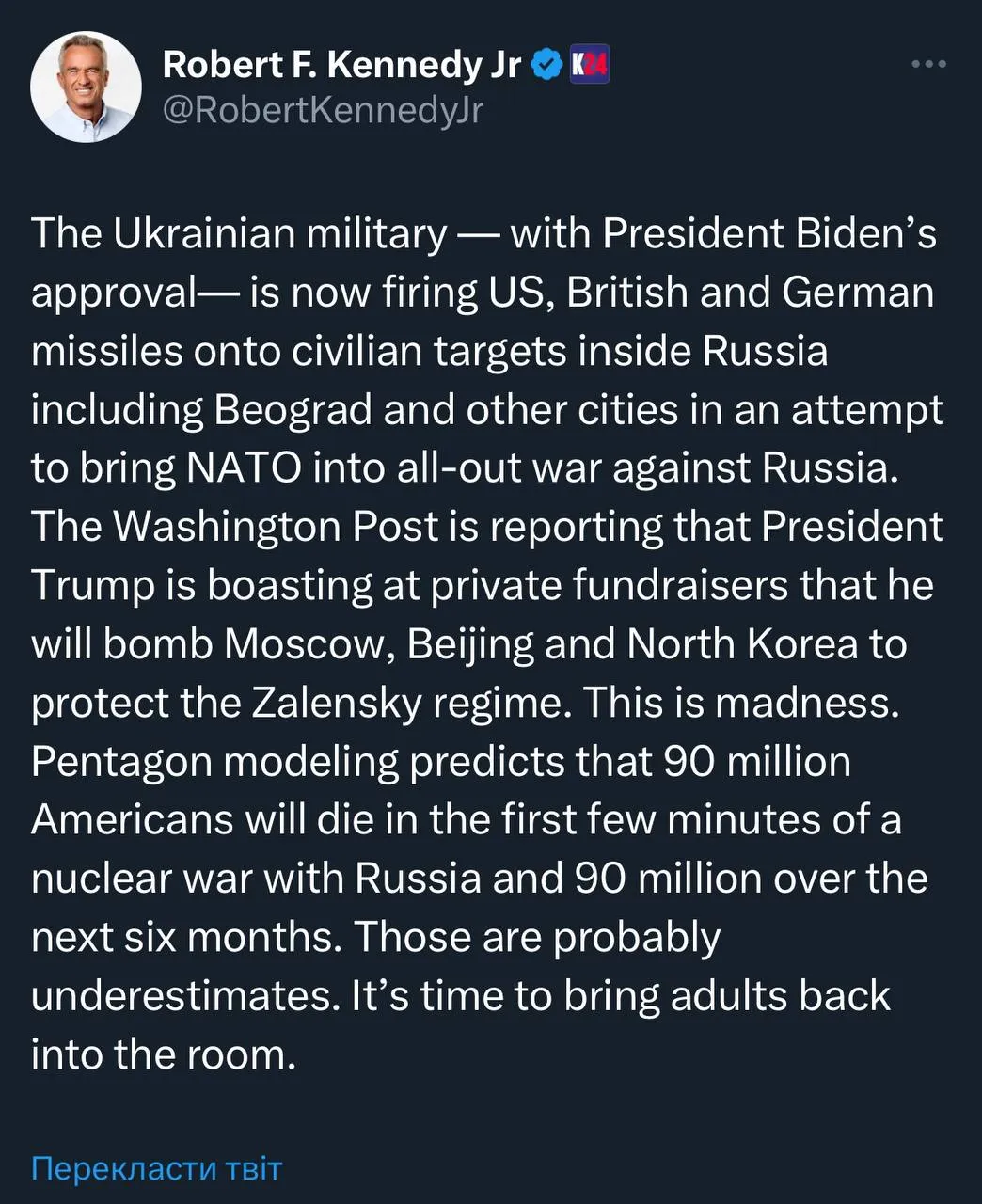This screenshot has width=982, height=1204.
Task: Click the Перекласти твіт translate link
Action: point(156,1168)
